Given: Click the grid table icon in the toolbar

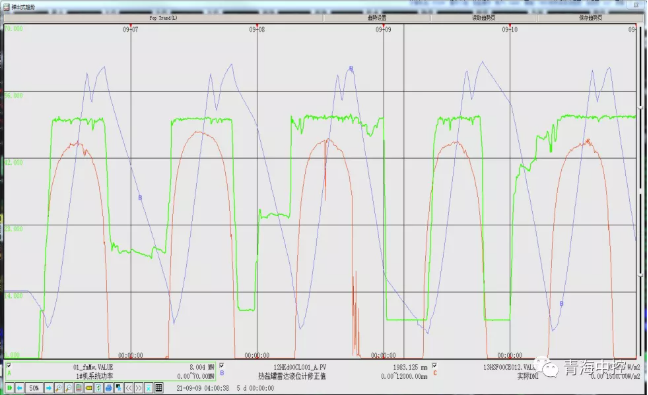Looking at the screenshot, I should 159,388.
